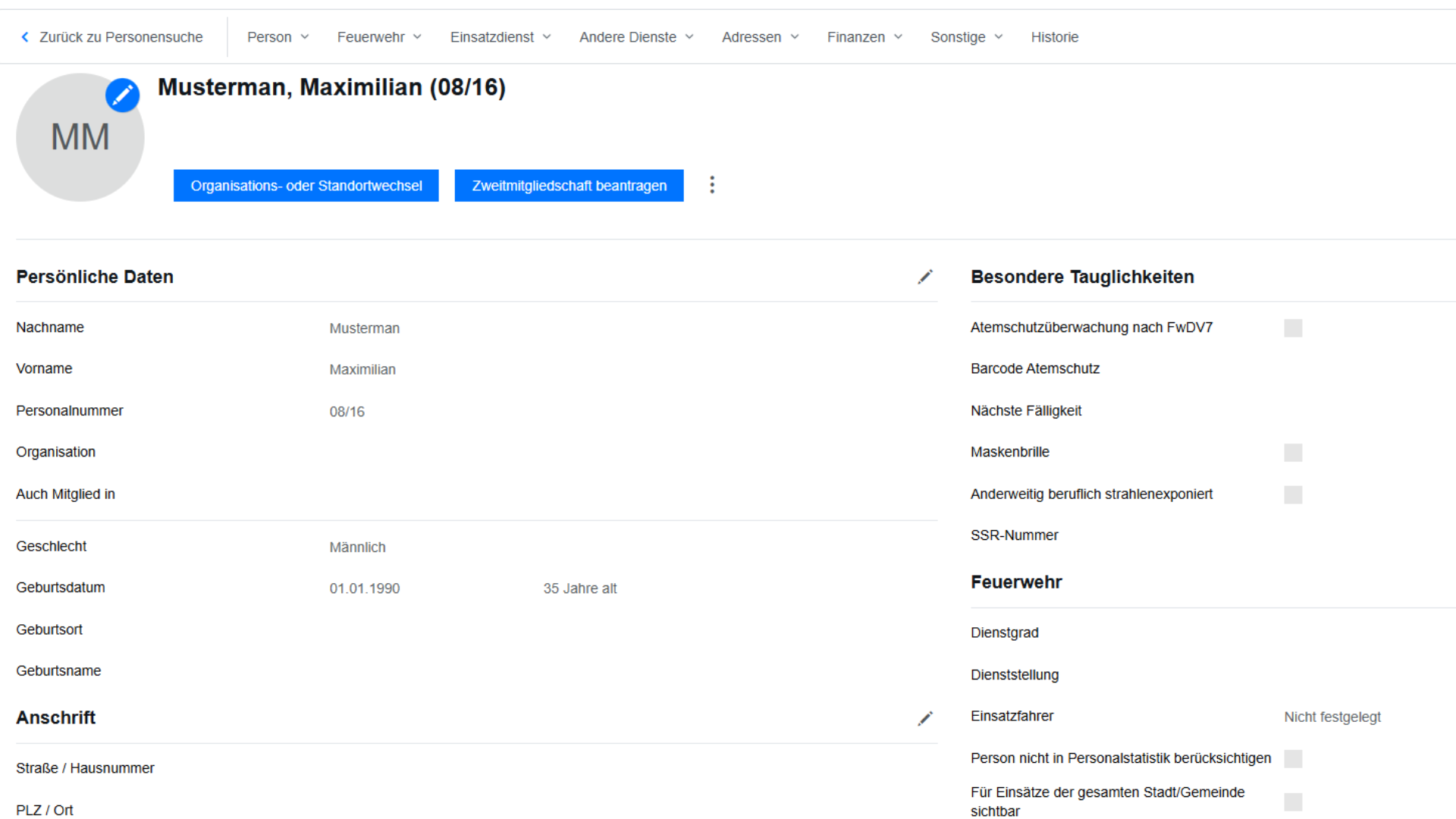Edit Anschrift section with pencil icon
The height and width of the screenshot is (819, 1456).
(924, 719)
